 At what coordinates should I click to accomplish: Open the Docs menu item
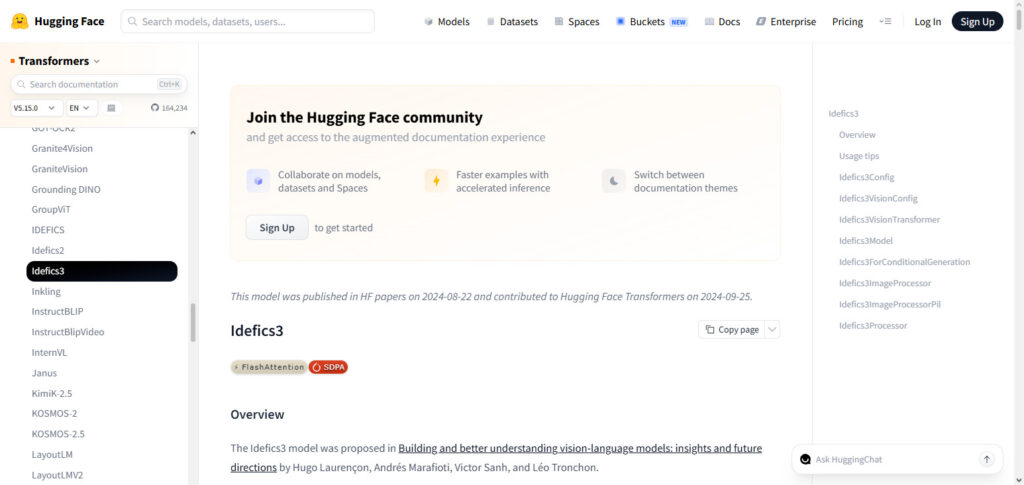[x=722, y=22]
